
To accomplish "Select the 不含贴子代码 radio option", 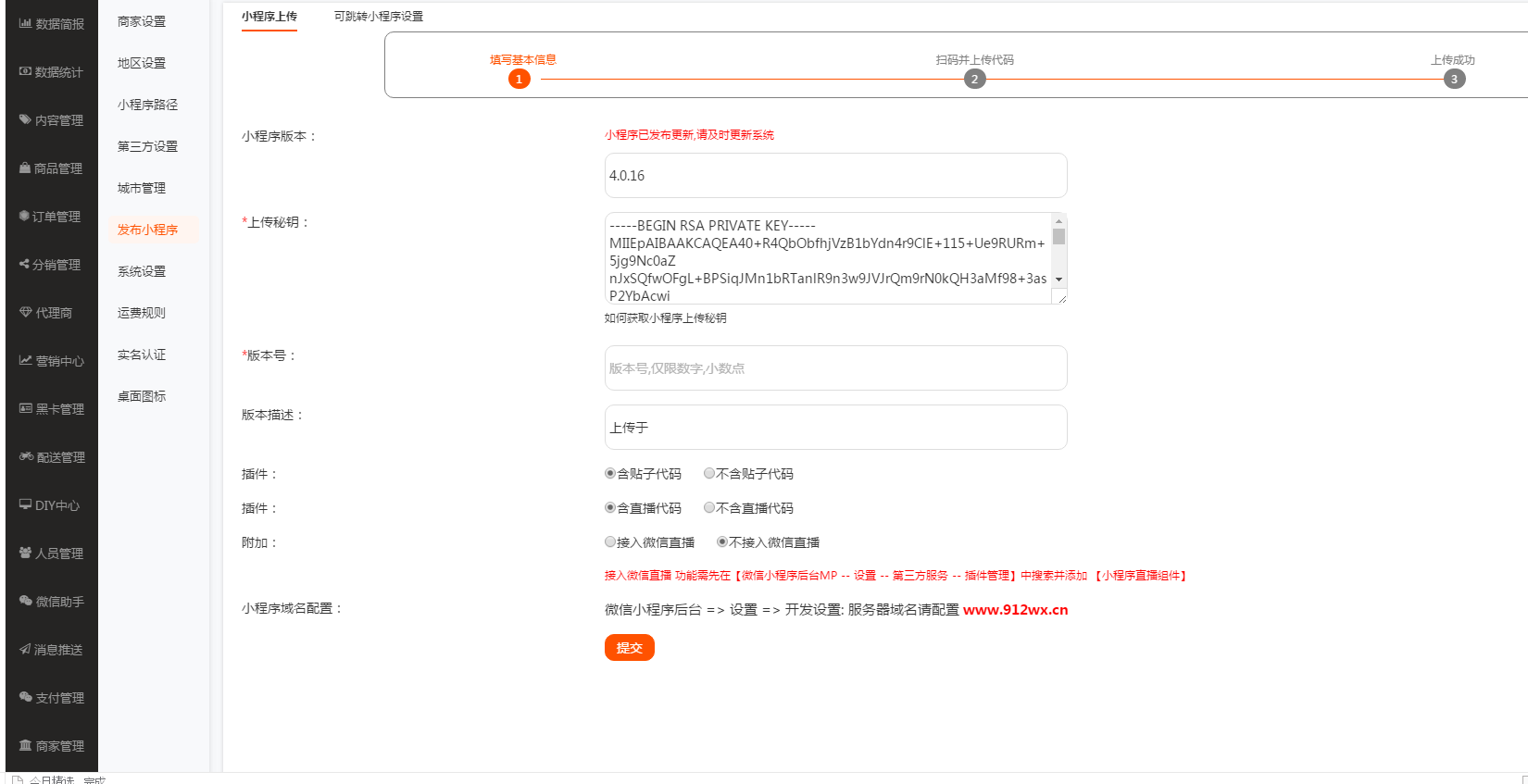I will [x=709, y=474].
